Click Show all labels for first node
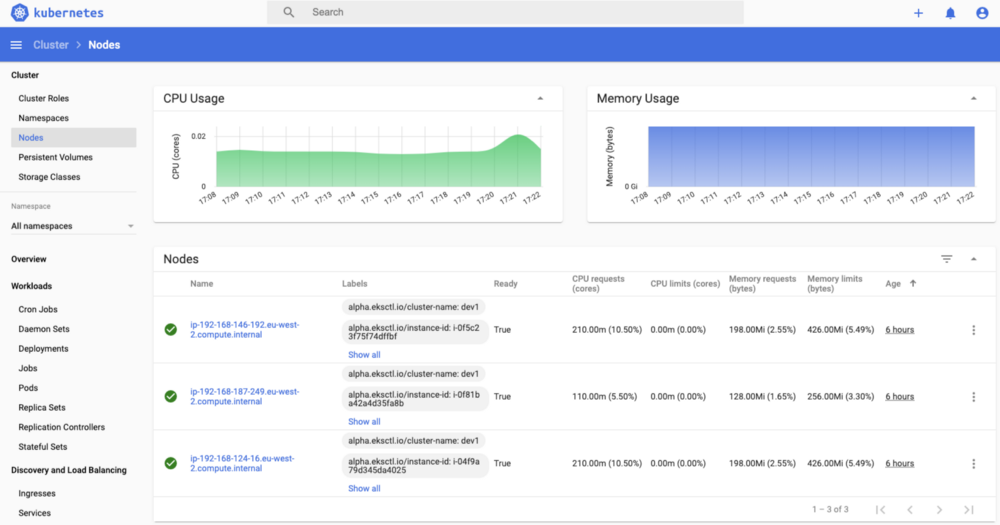1000x525 pixels. tap(364, 355)
